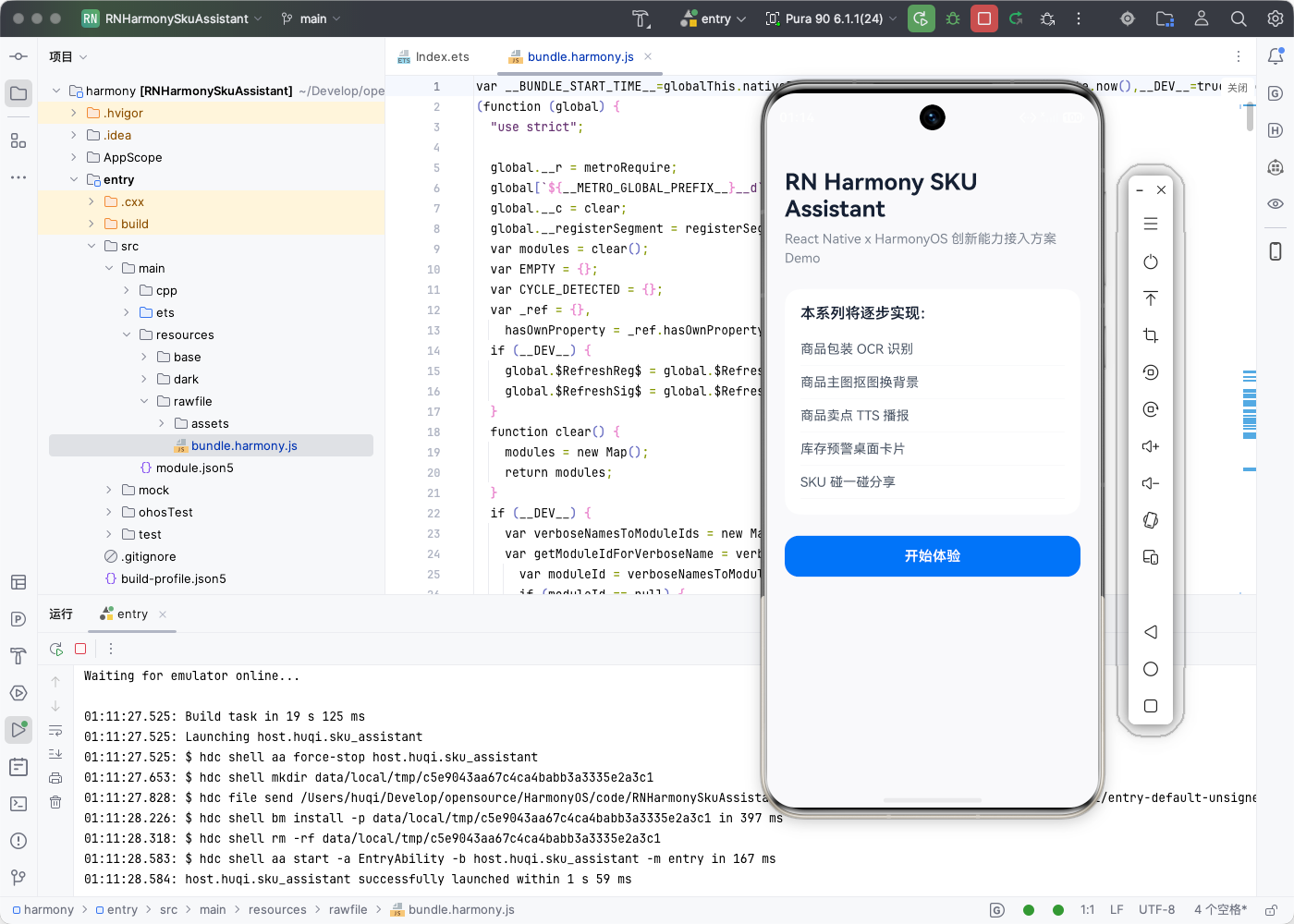Image resolution: width=1294 pixels, height=924 pixels.
Task: Click the 1:1 cursor position indicator
Action: [1088, 909]
